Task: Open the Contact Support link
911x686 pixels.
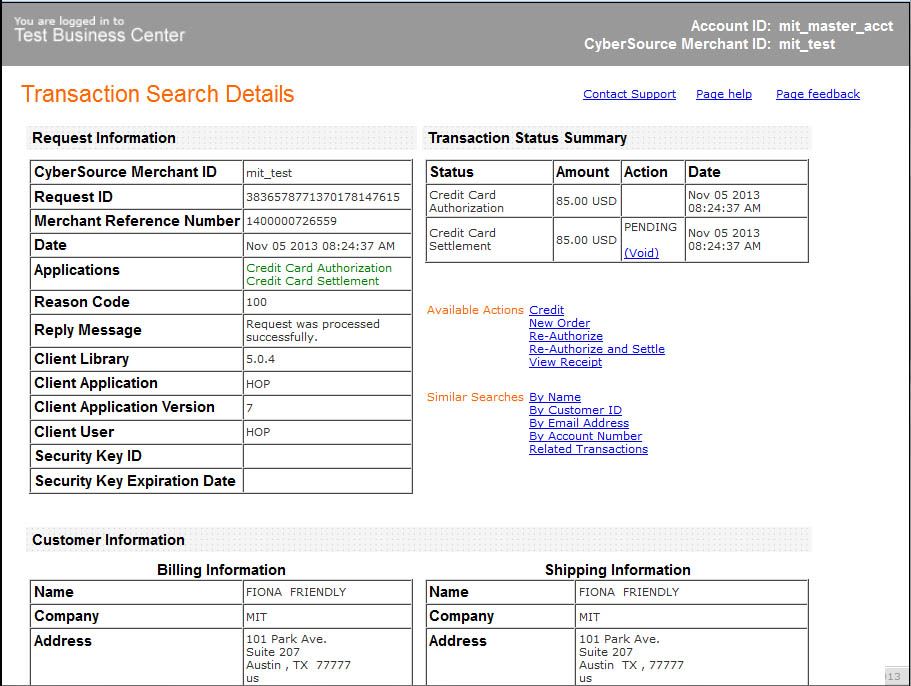Action: point(629,94)
